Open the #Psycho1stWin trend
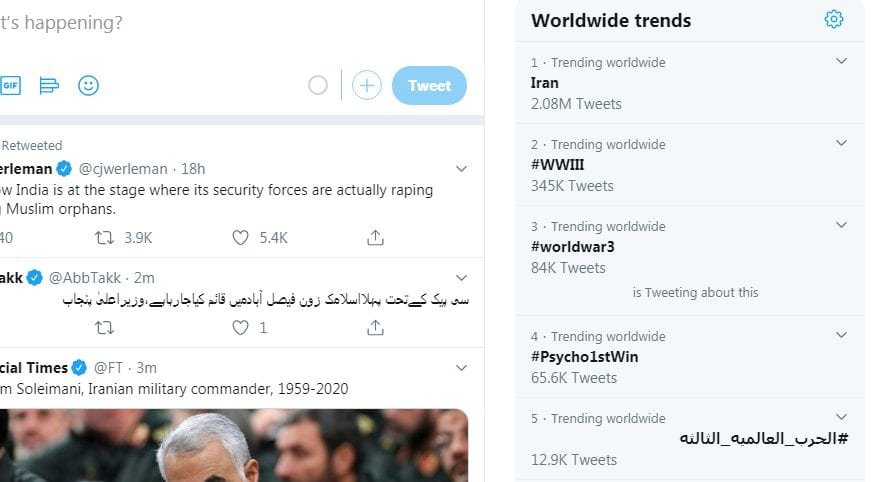878x482 pixels. 585,357
